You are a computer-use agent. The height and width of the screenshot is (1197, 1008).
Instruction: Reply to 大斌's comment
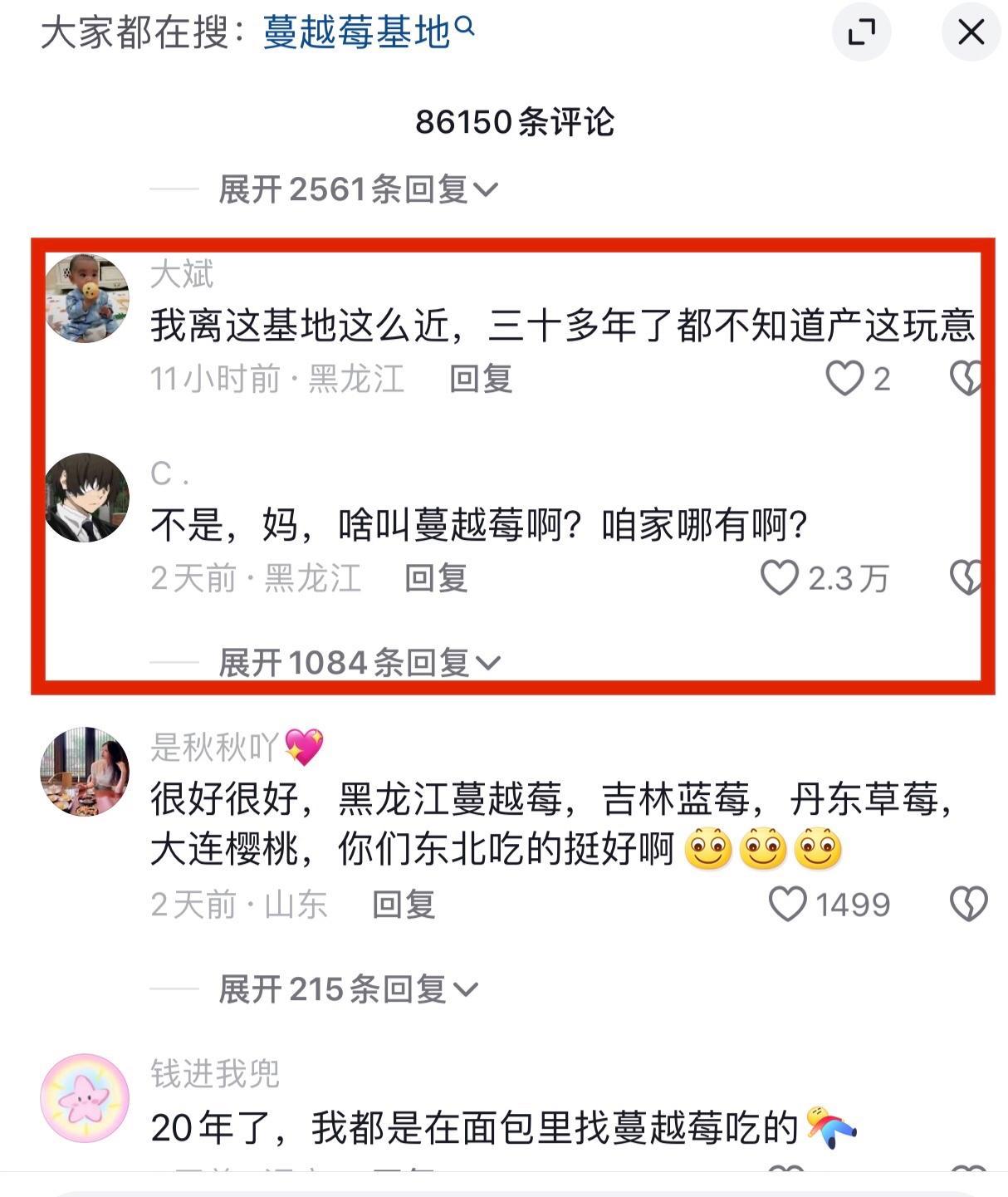481,379
